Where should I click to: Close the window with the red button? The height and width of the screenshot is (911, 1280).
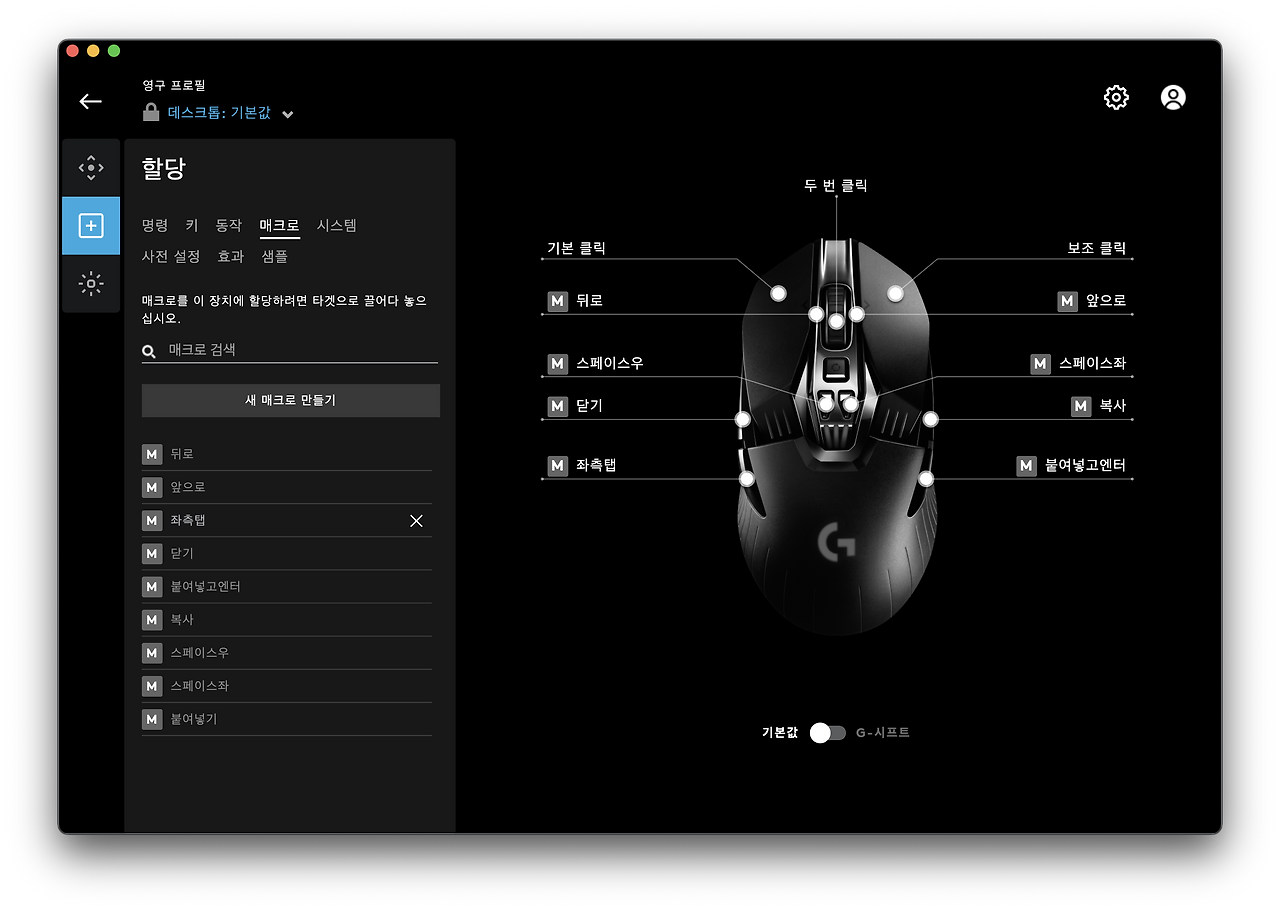(x=73, y=51)
